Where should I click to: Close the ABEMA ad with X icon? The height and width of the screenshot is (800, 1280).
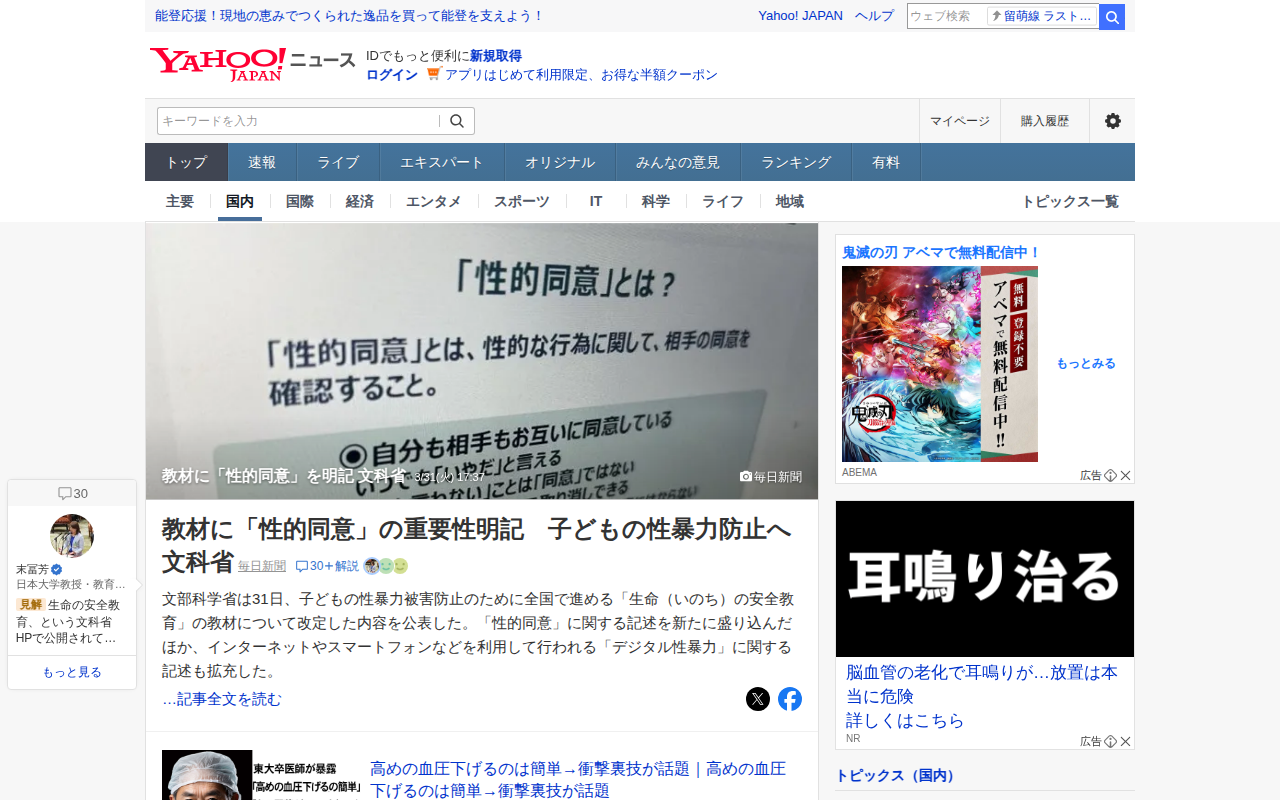(1125, 475)
